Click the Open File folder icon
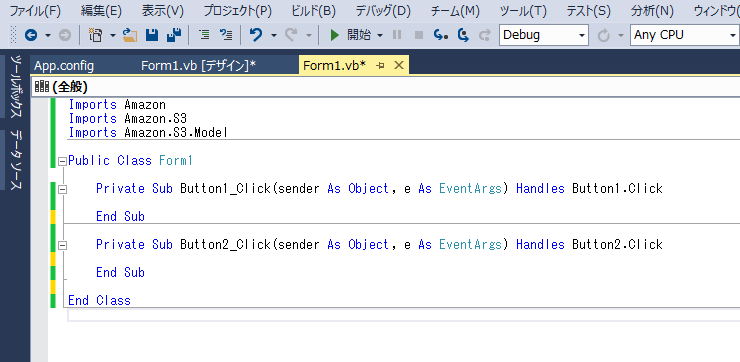This screenshot has width=740, height=362. [x=130, y=35]
